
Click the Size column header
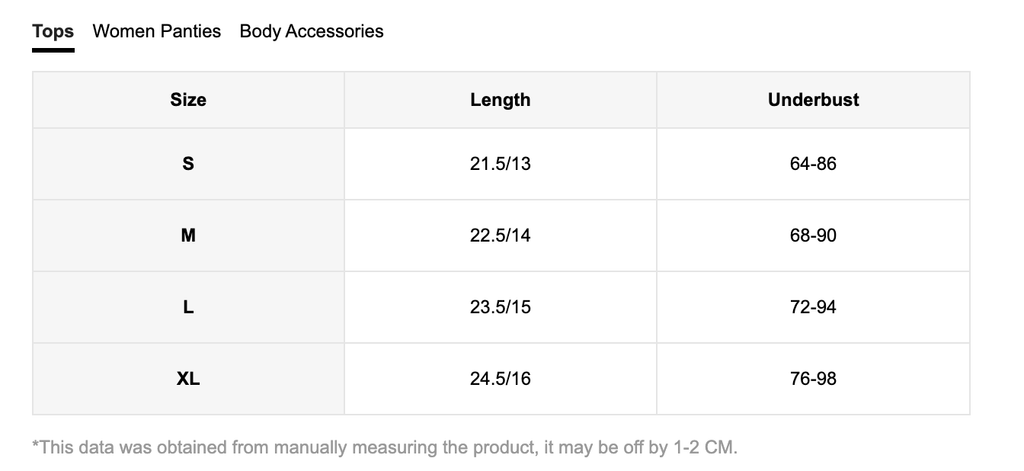tap(188, 100)
